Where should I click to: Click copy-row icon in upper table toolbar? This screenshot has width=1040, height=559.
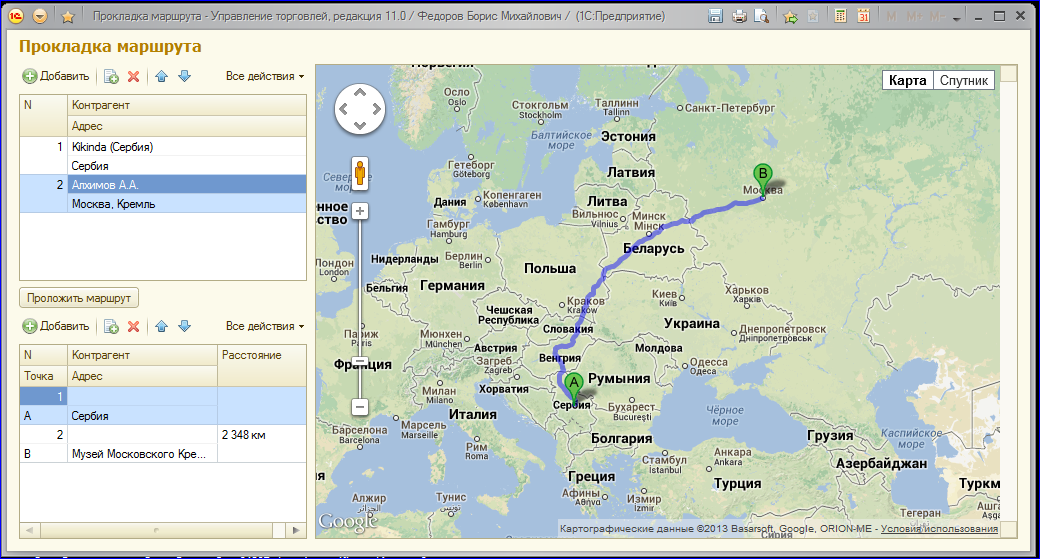click(x=111, y=76)
